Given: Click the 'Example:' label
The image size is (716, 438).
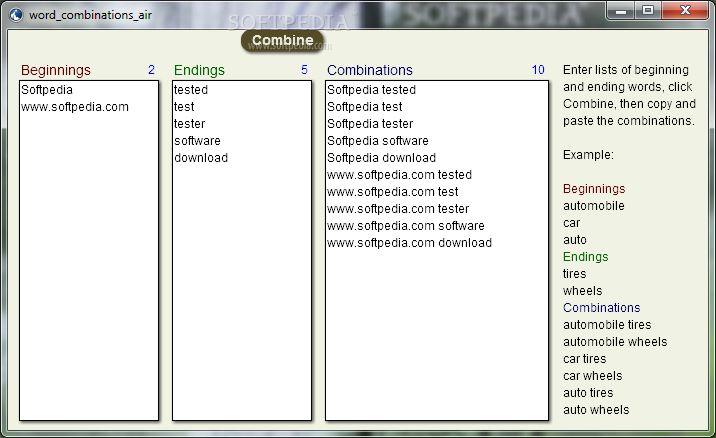Looking at the screenshot, I should coord(588,155).
